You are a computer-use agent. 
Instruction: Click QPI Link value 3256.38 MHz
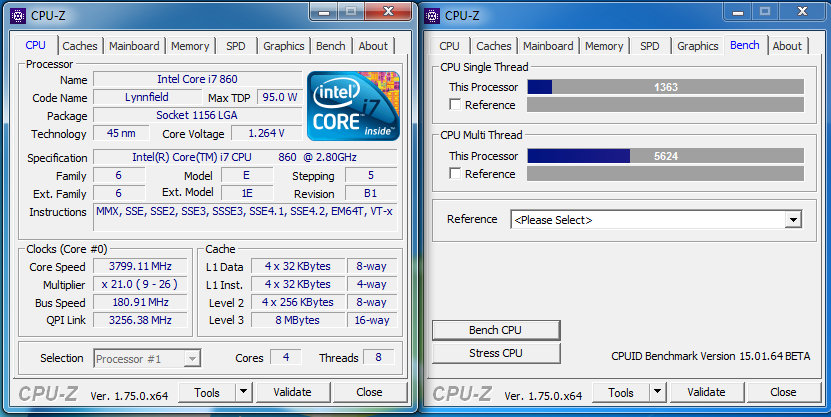point(140,320)
